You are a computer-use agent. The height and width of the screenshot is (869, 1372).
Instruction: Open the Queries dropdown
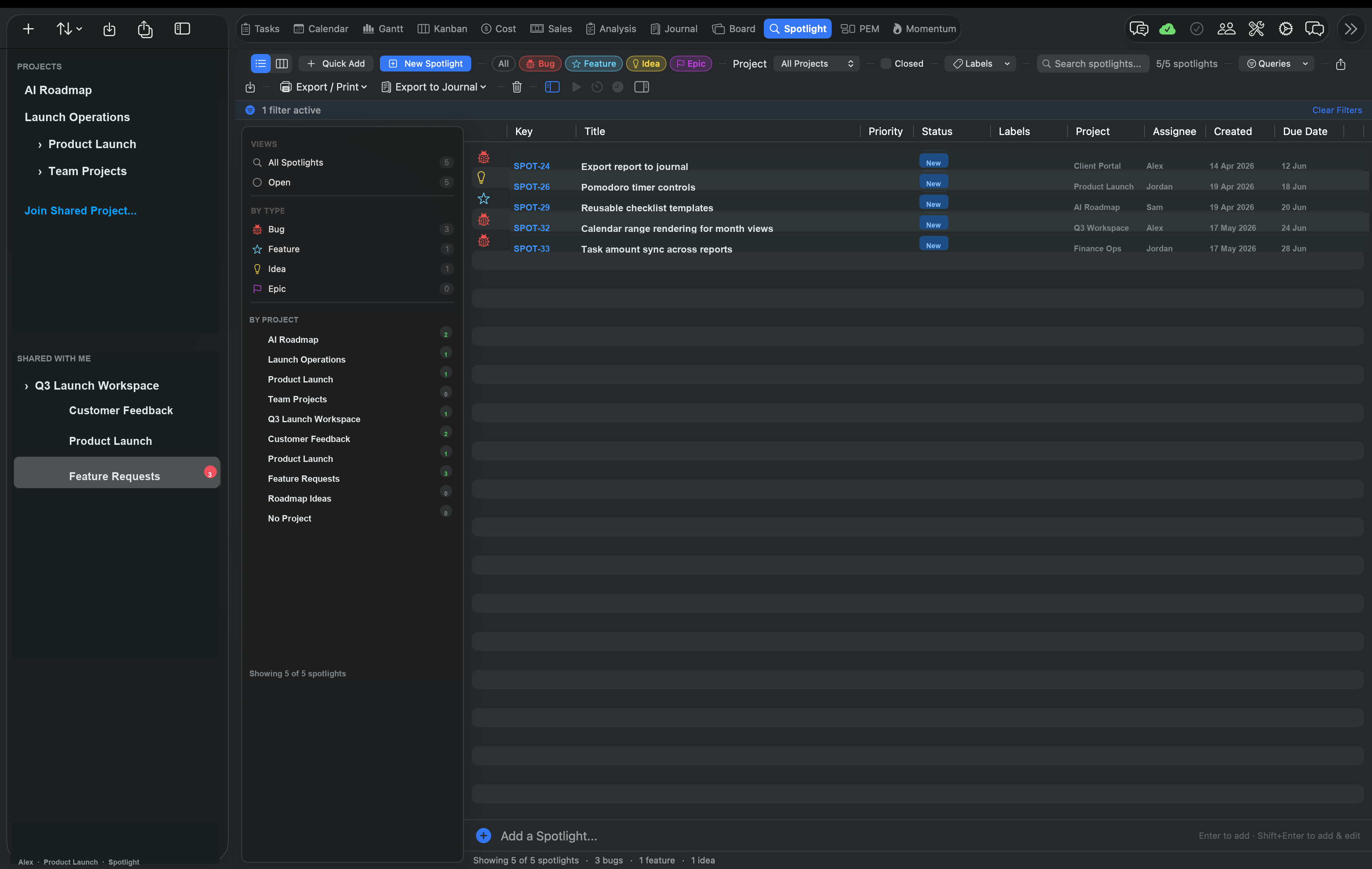point(1276,64)
